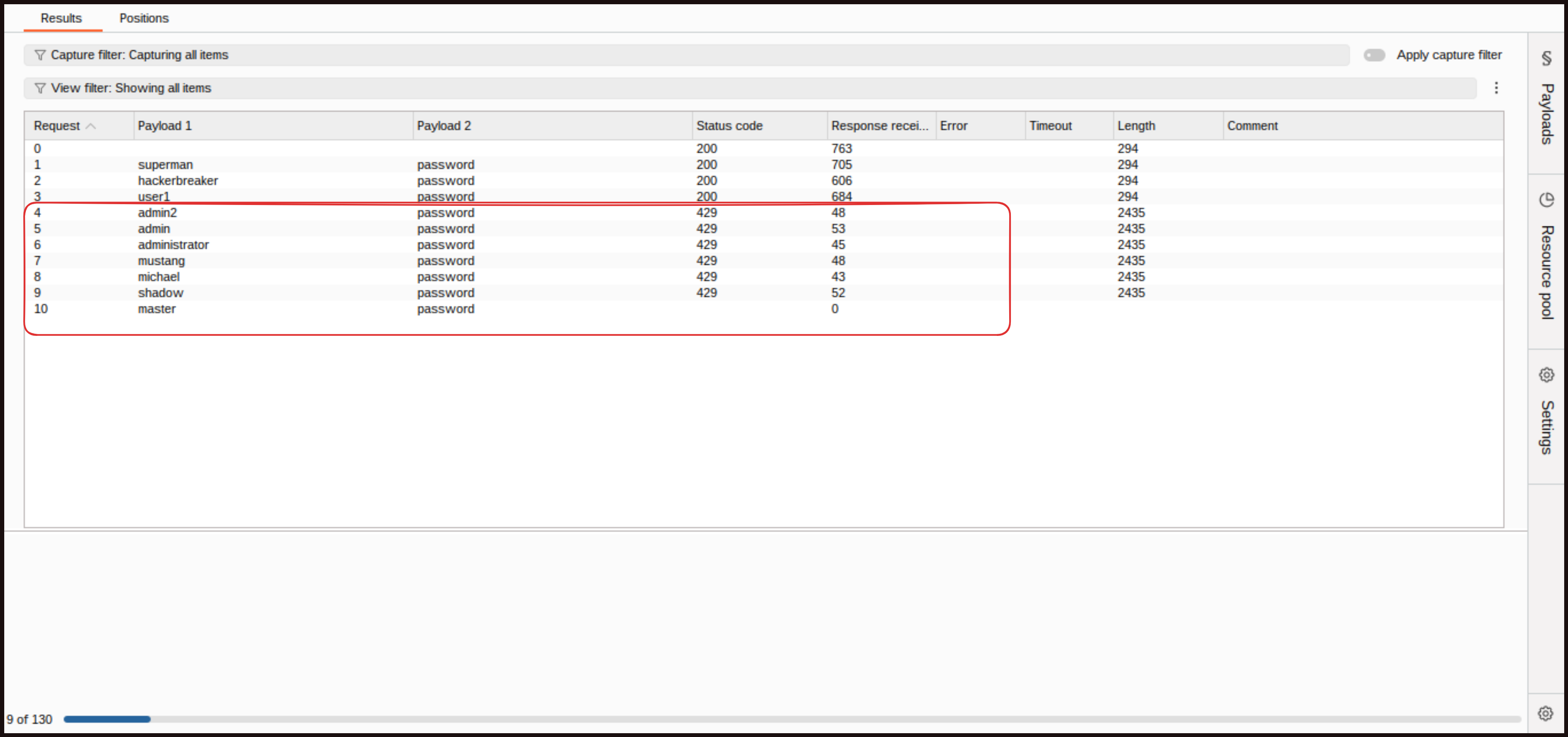This screenshot has height=737, width=1568.
Task: Open the Settings gear side panel
Action: pos(1546,375)
